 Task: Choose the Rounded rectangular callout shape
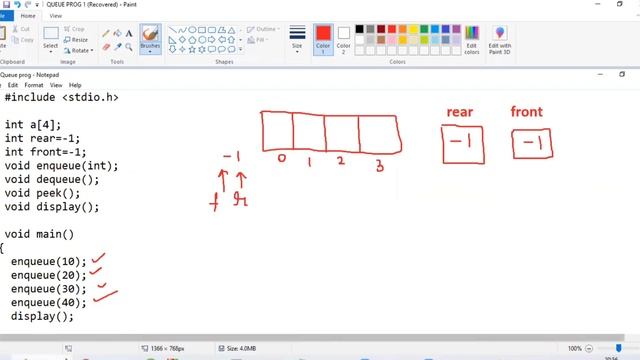212,49
